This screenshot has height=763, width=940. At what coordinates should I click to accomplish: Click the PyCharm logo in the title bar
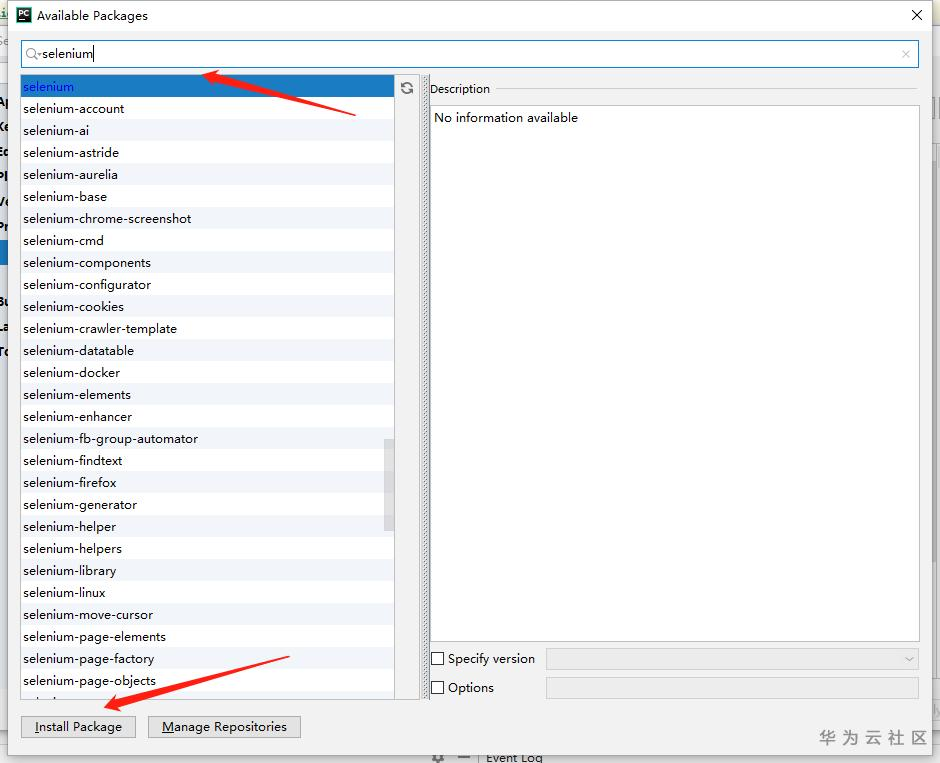coord(24,15)
